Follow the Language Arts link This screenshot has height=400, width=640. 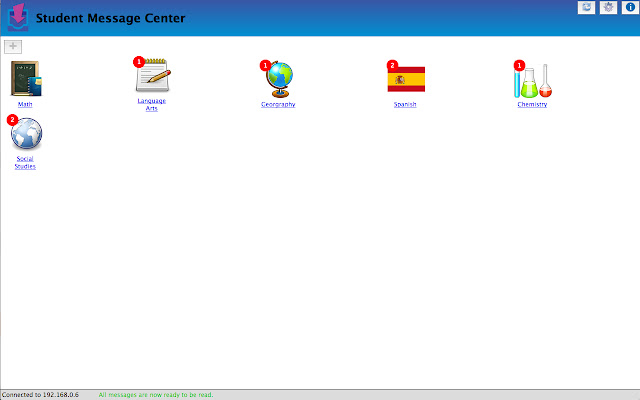pos(151,104)
